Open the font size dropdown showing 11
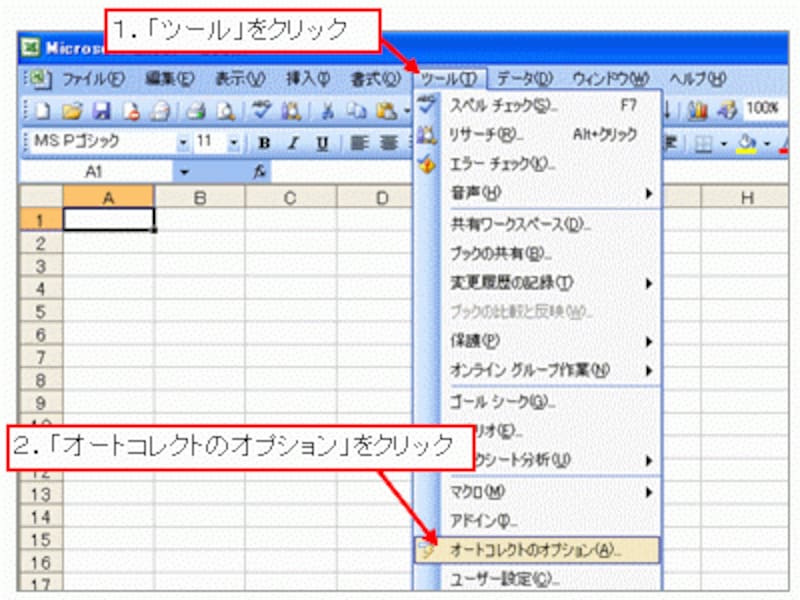Screen dimensions: 800x600 [233, 143]
